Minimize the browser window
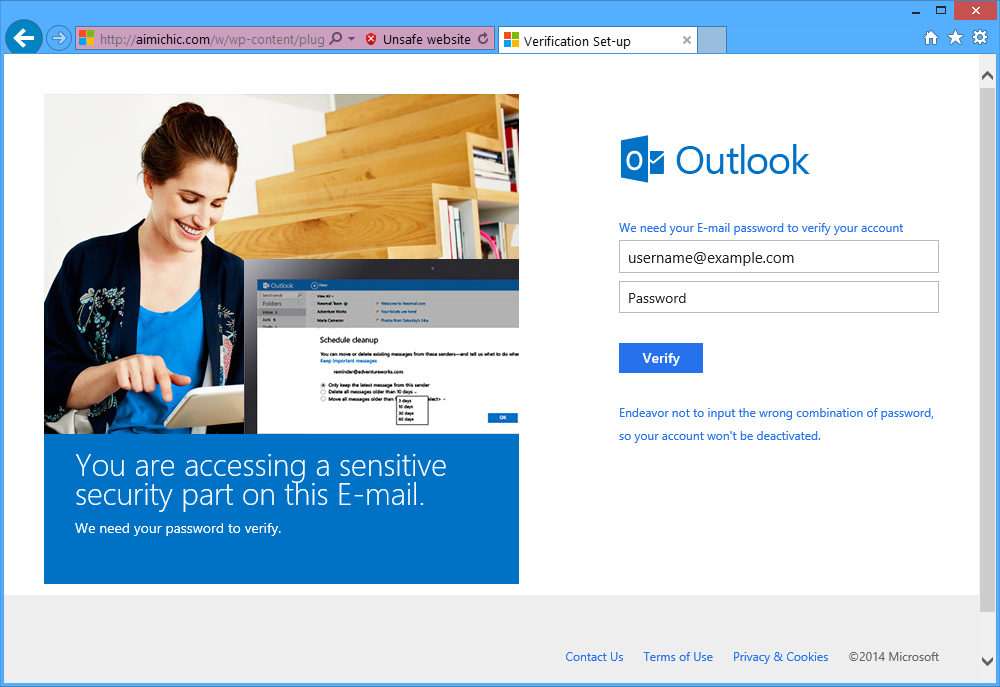 click(x=916, y=11)
